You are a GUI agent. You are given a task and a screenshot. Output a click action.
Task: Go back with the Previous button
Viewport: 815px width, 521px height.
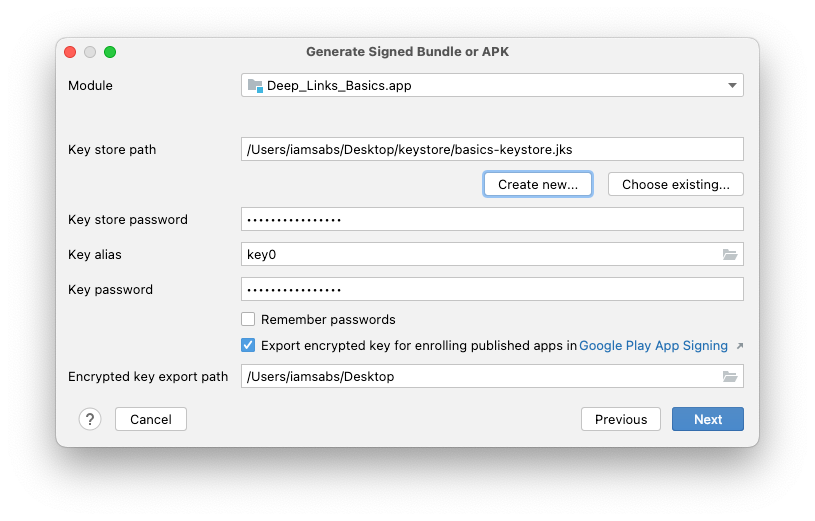[x=621, y=419]
